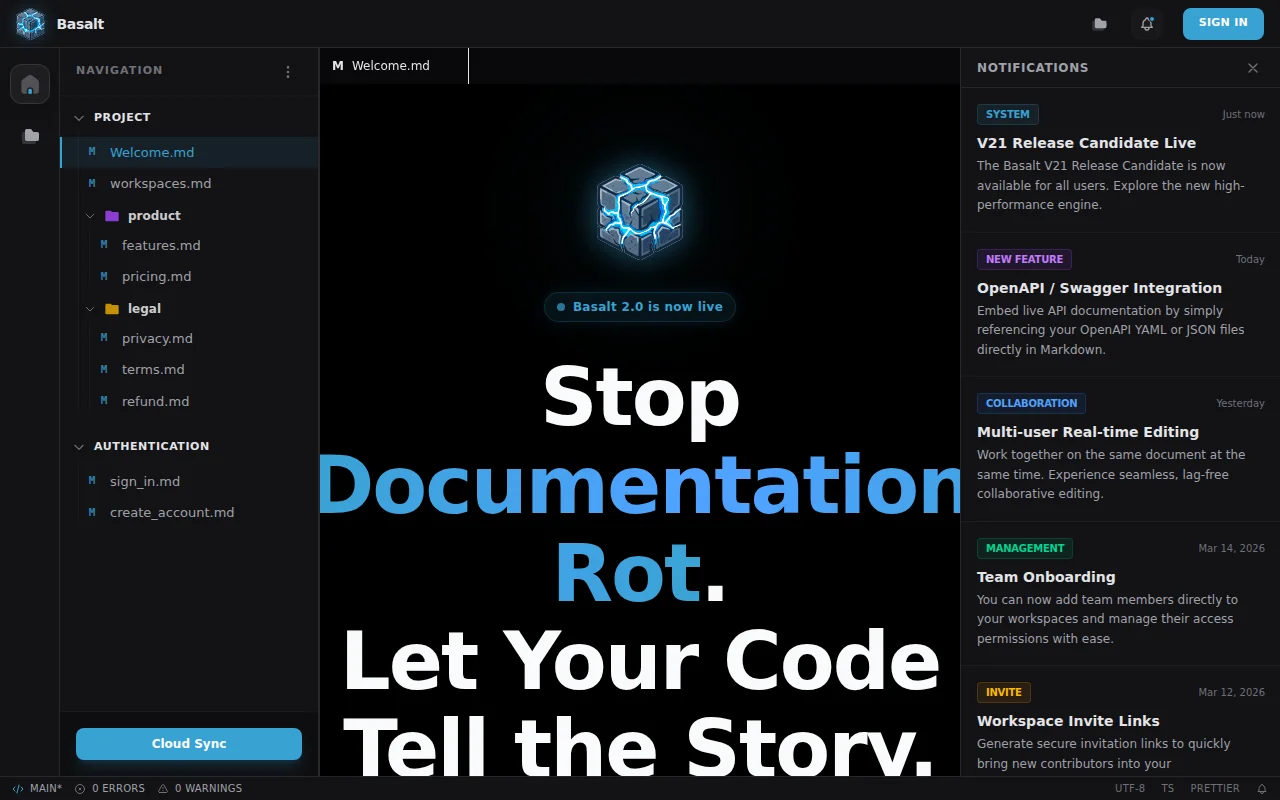Collapse the AUTHENTICATION section
Viewport: 1280px width, 800px height.
[80, 446]
